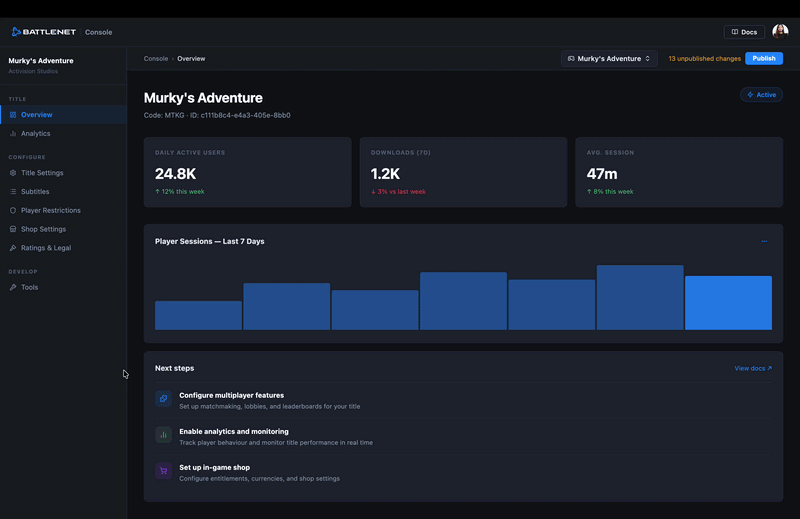
Task: Click the multiplayer features link icon
Action: 163,399
